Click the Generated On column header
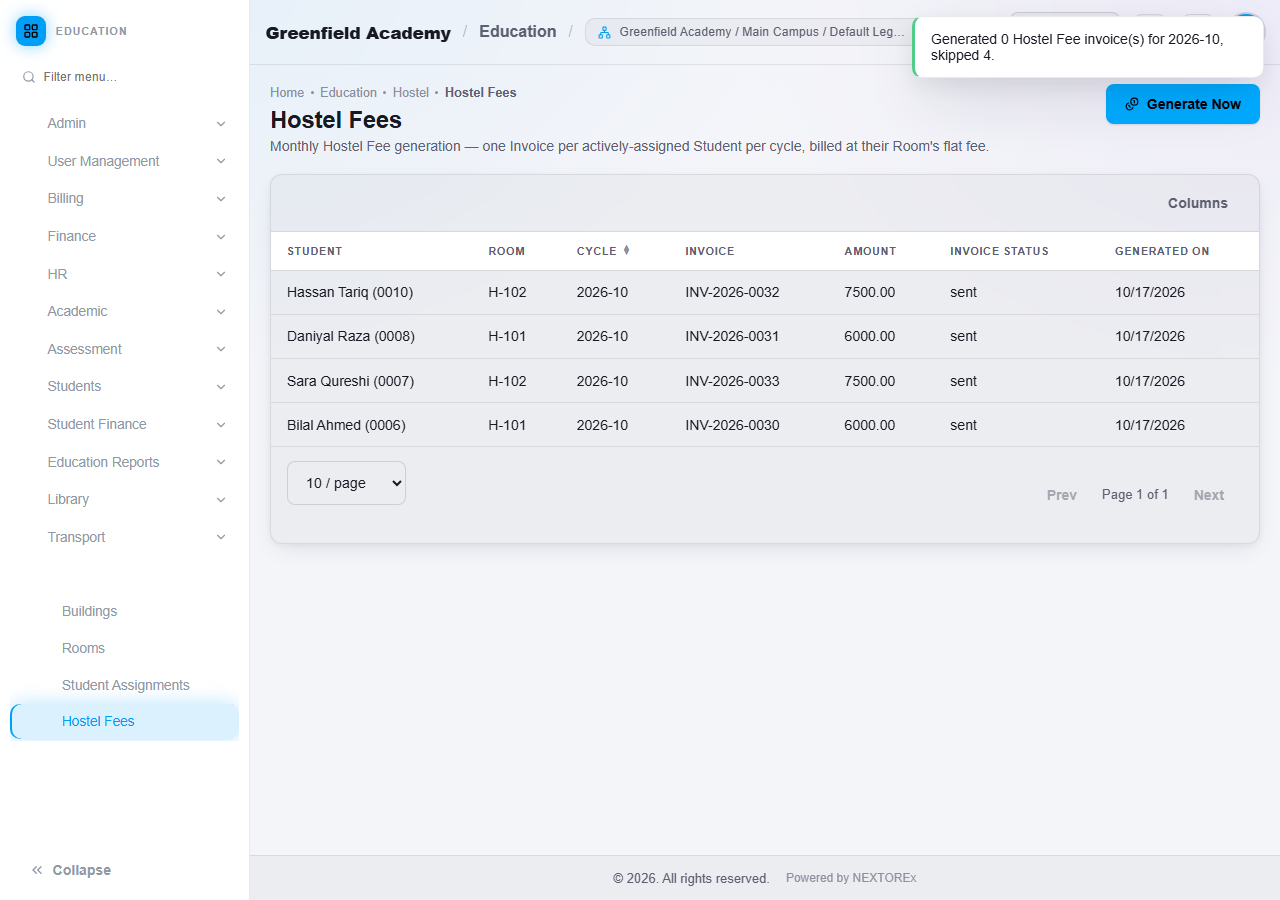Image resolution: width=1280 pixels, height=900 pixels. pyautogui.click(x=1162, y=251)
